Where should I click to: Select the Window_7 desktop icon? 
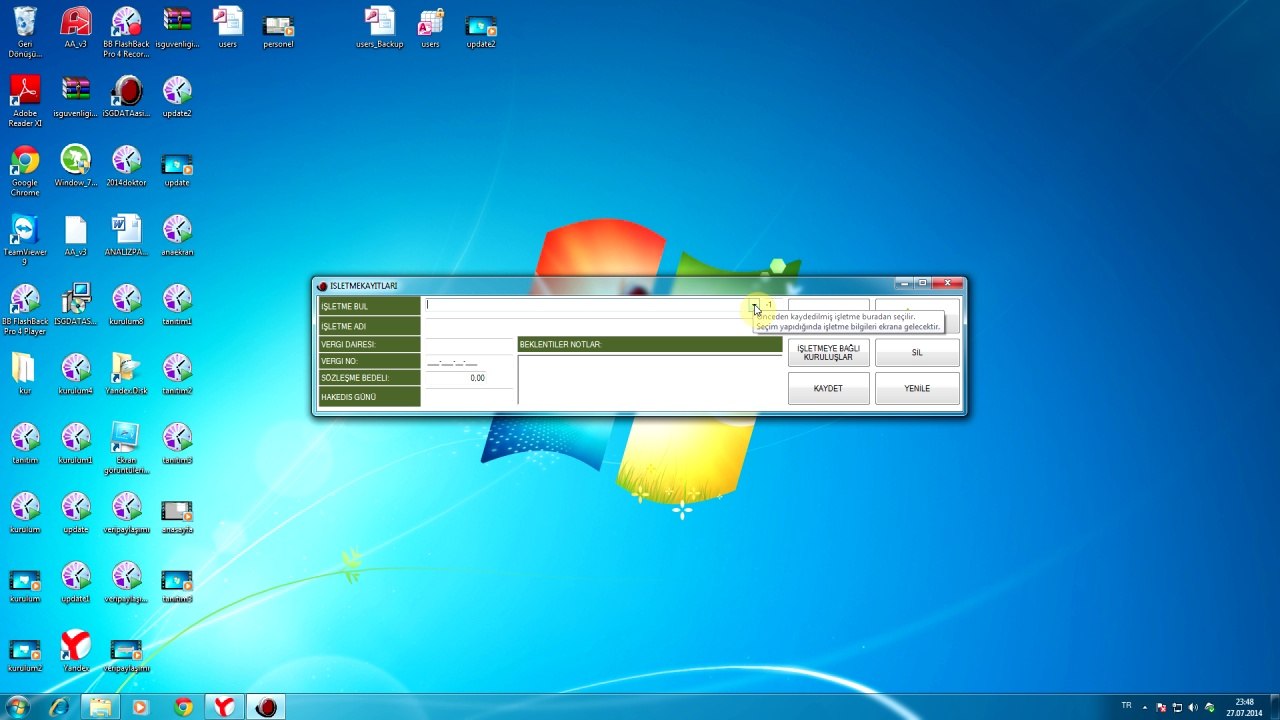click(x=76, y=166)
